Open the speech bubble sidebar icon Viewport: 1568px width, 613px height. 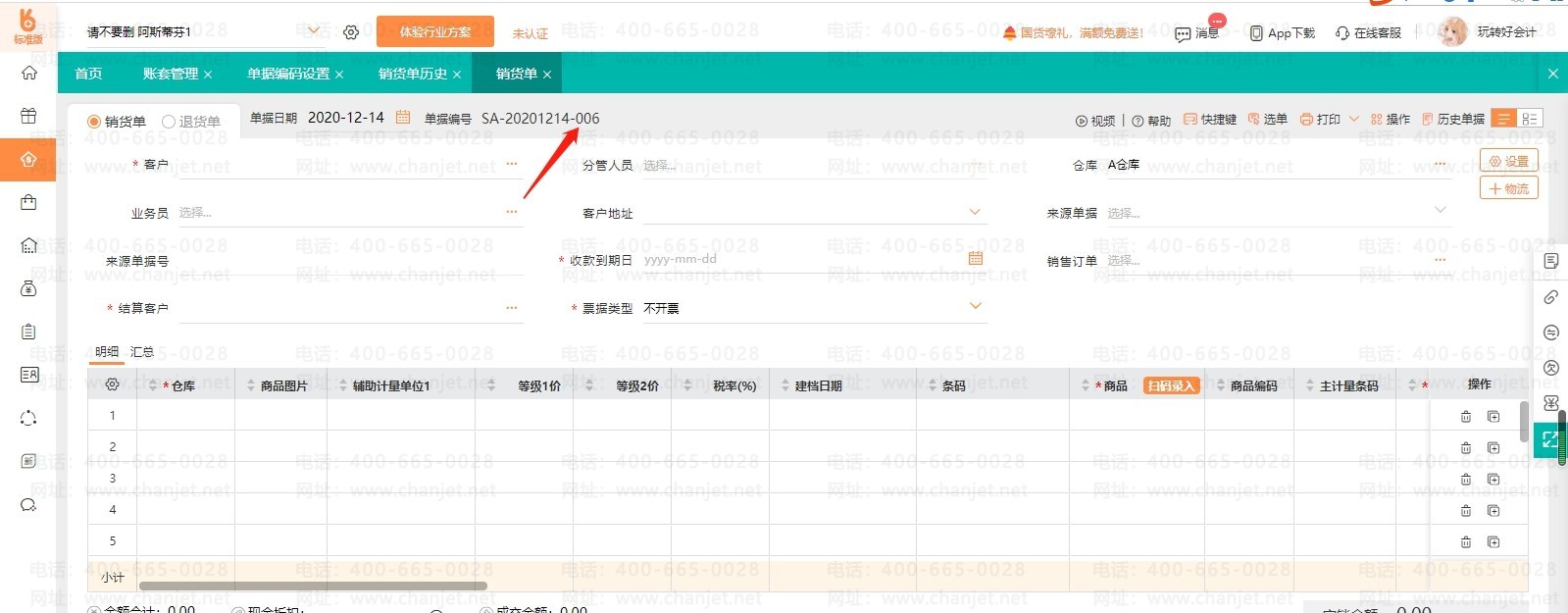(28, 505)
